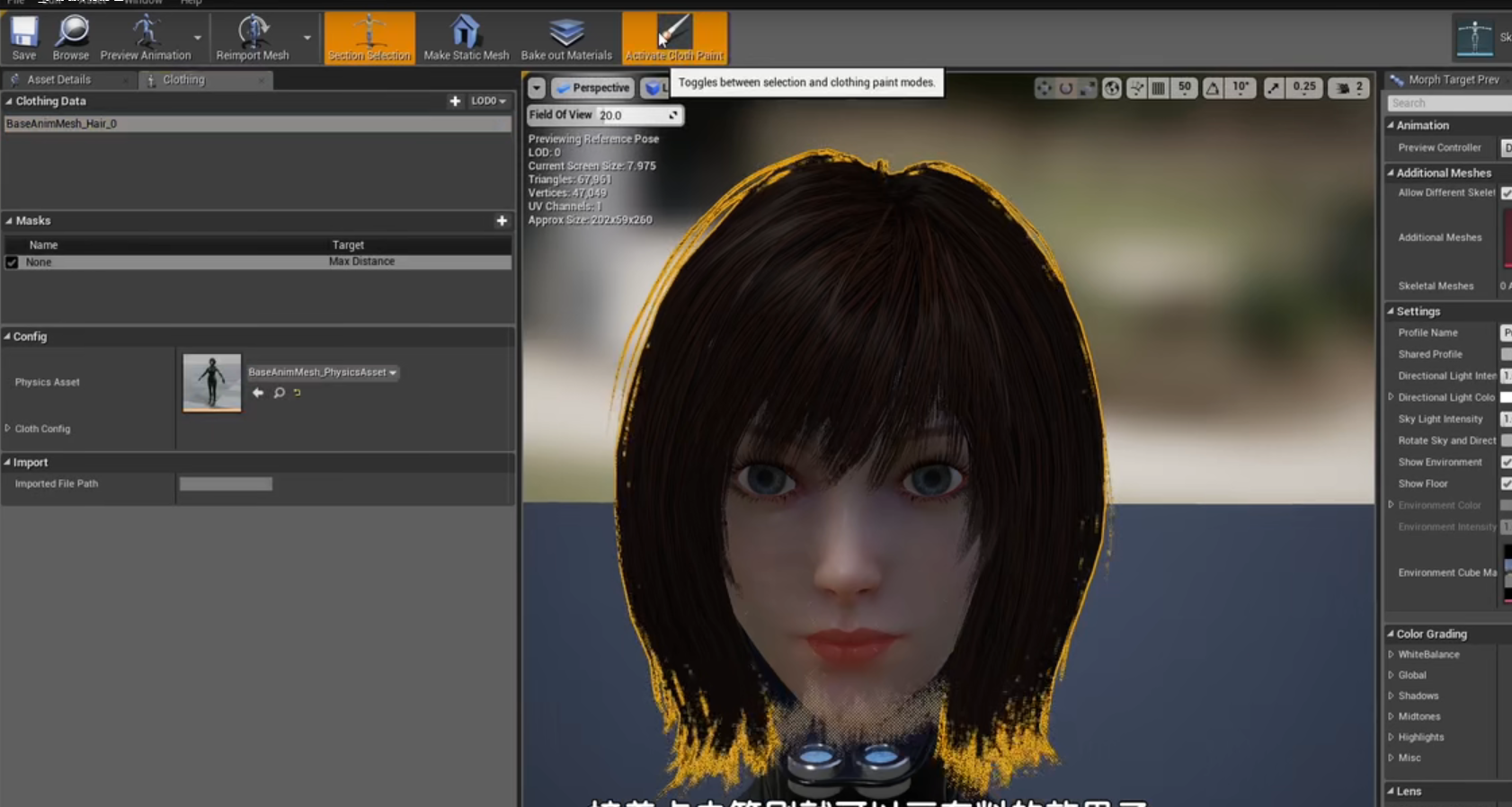Select the viewport rotate gizmo icon
Viewport: 1512px width, 807px height.
pos(1065,87)
